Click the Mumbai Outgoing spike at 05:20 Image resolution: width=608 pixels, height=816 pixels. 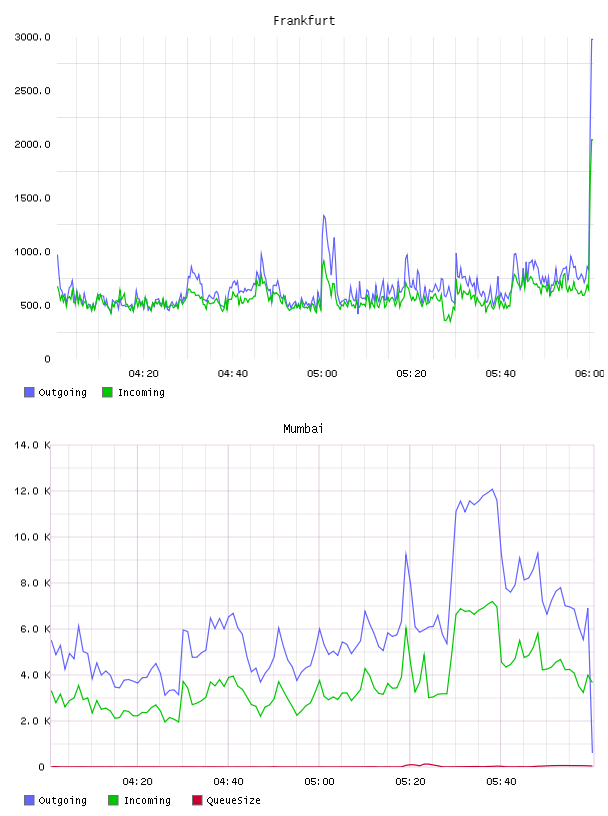406,554
